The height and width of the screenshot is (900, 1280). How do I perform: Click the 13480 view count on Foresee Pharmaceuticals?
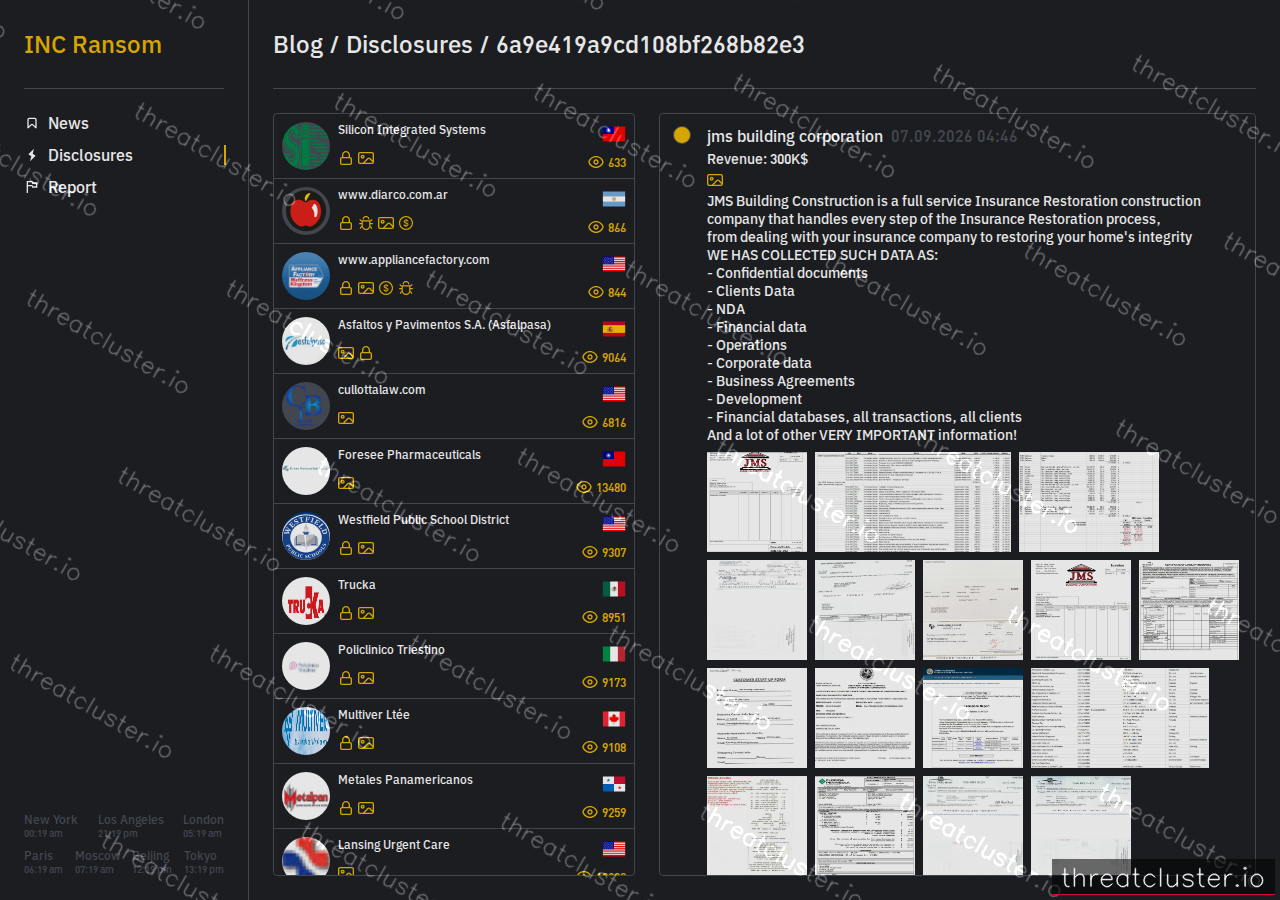coord(611,488)
